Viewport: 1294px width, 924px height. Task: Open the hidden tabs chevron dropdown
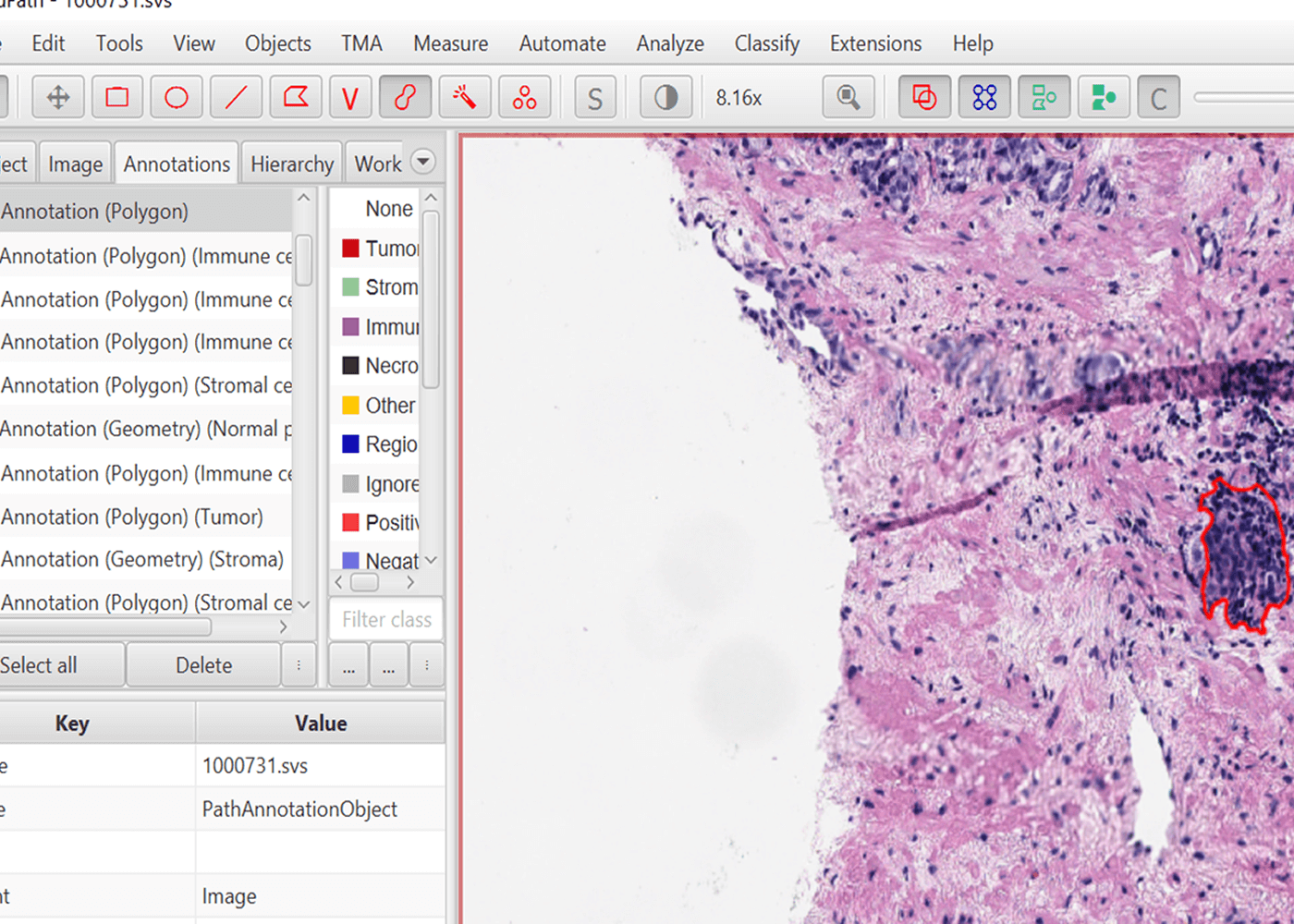(423, 162)
